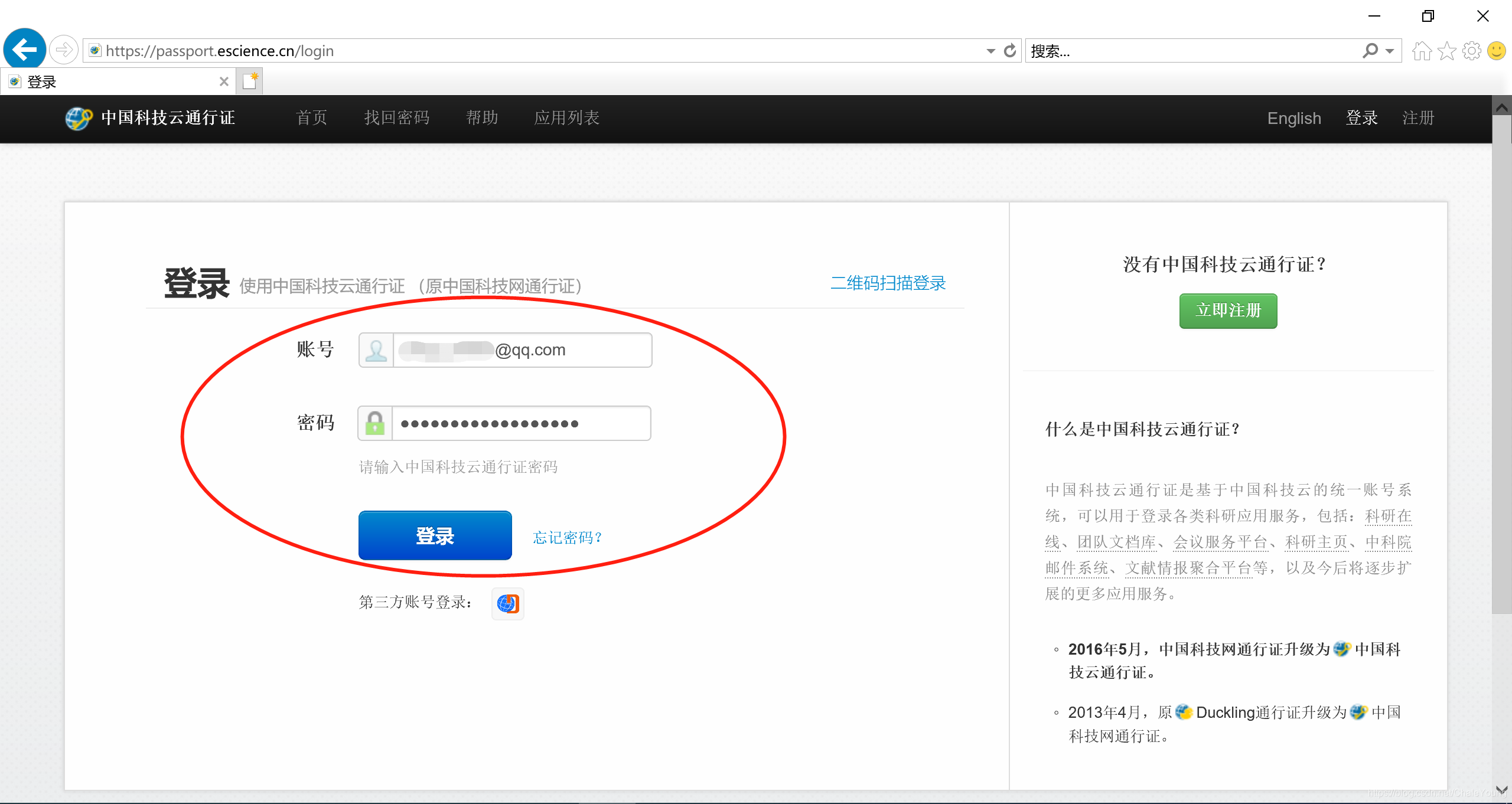Click the third-party account login icon
The width and height of the screenshot is (1512, 804).
tap(507, 603)
